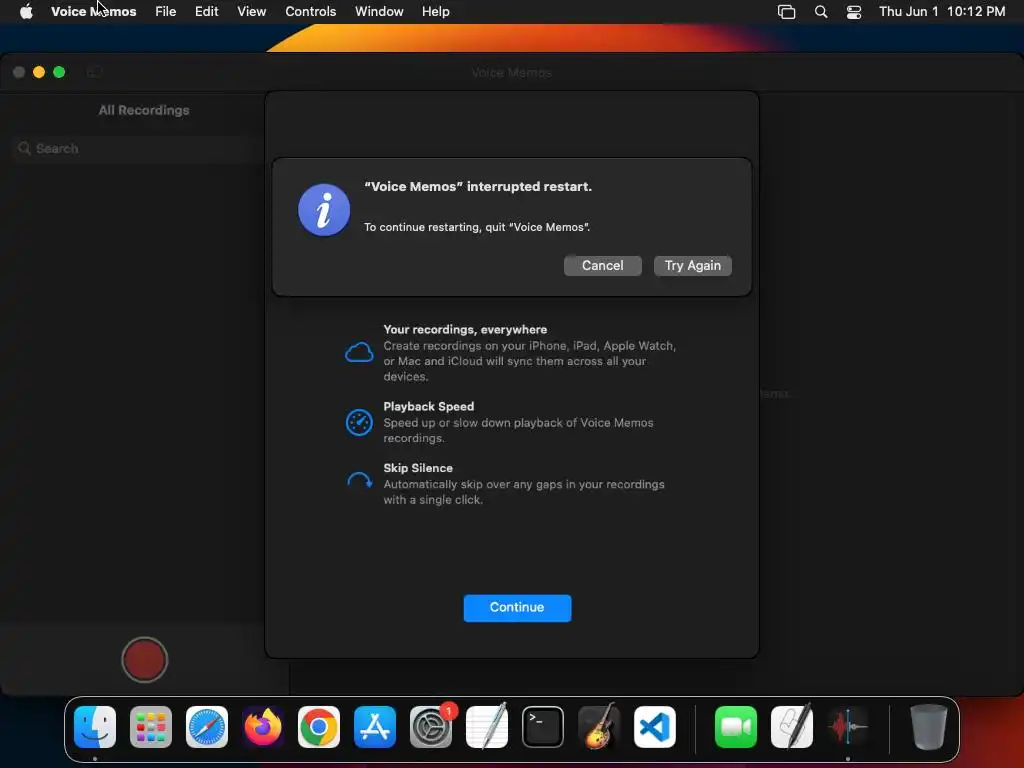
Task: Click the Cancel button in restart dialog
Action: click(x=602, y=266)
